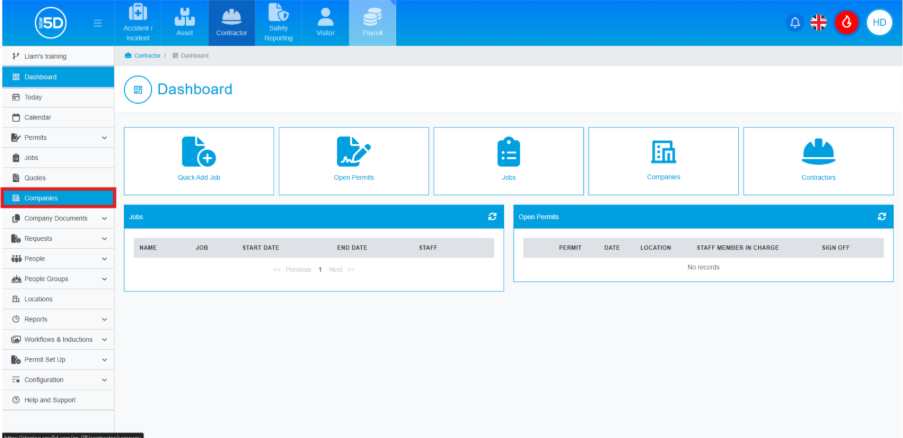Open the HD user profile avatar

pos(879,22)
